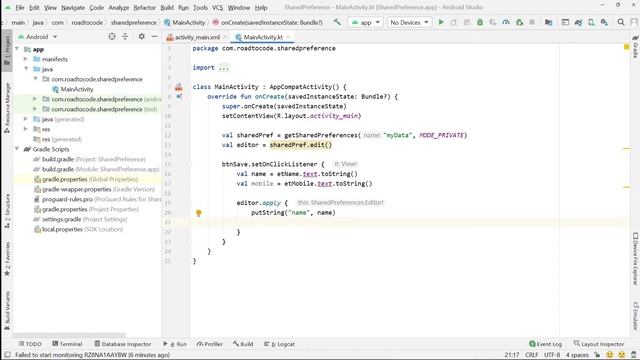Toggle Structure tool window side tab
The width and height of the screenshot is (640, 360).
point(7,211)
